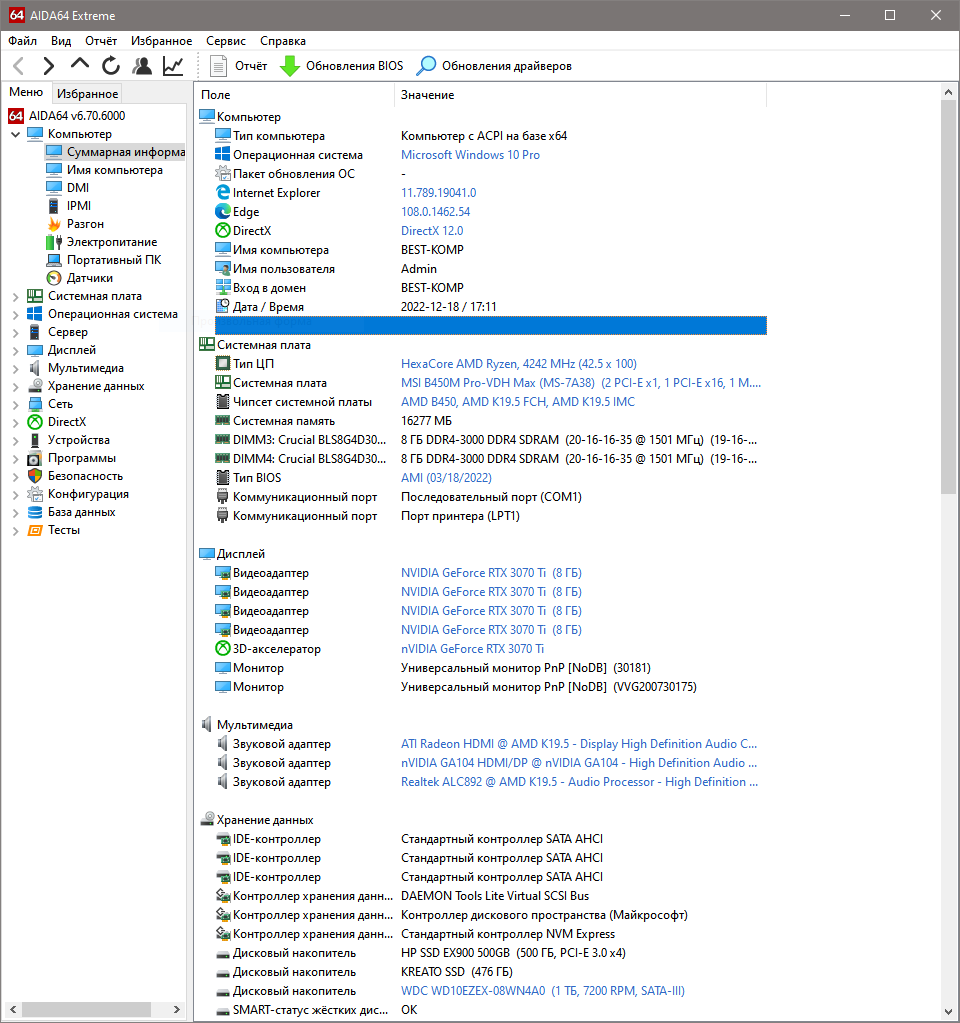Click the AIDA64 v6.70.6000 root icon
Image resolution: width=960 pixels, height=1023 pixels.
(16, 116)
